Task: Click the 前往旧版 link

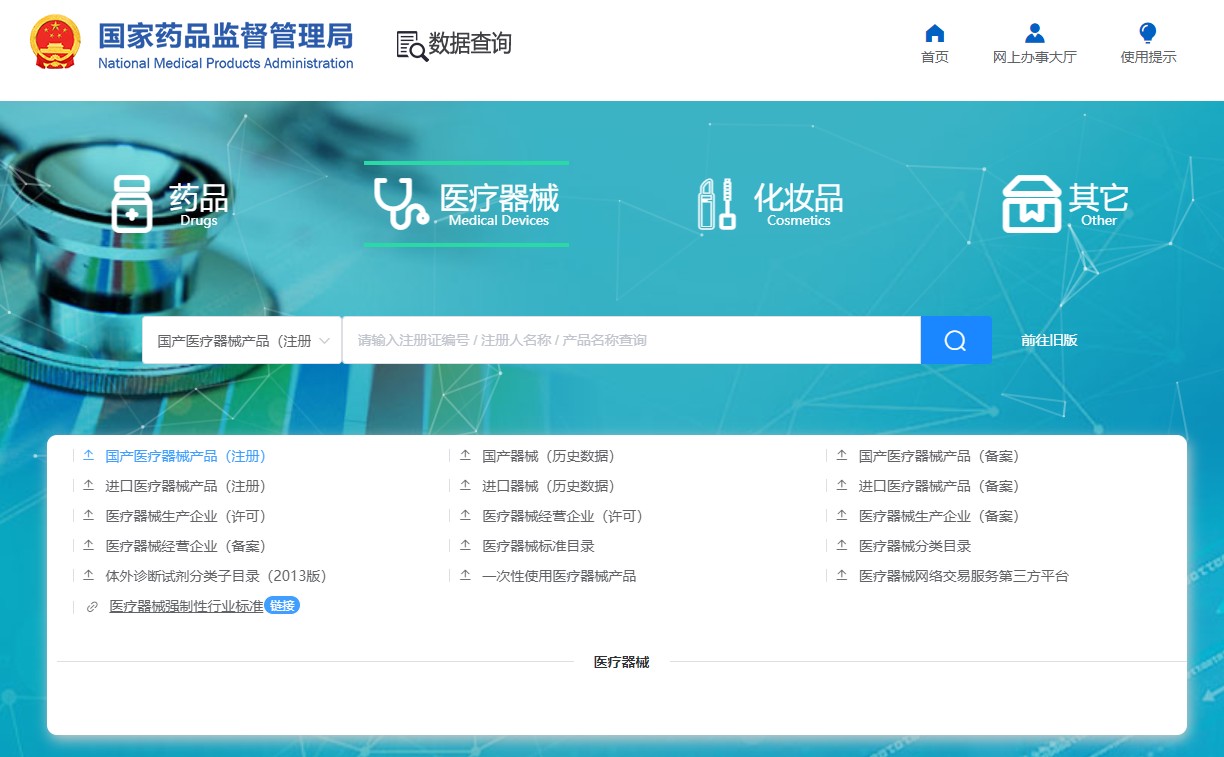Action: pos(1049,340)
